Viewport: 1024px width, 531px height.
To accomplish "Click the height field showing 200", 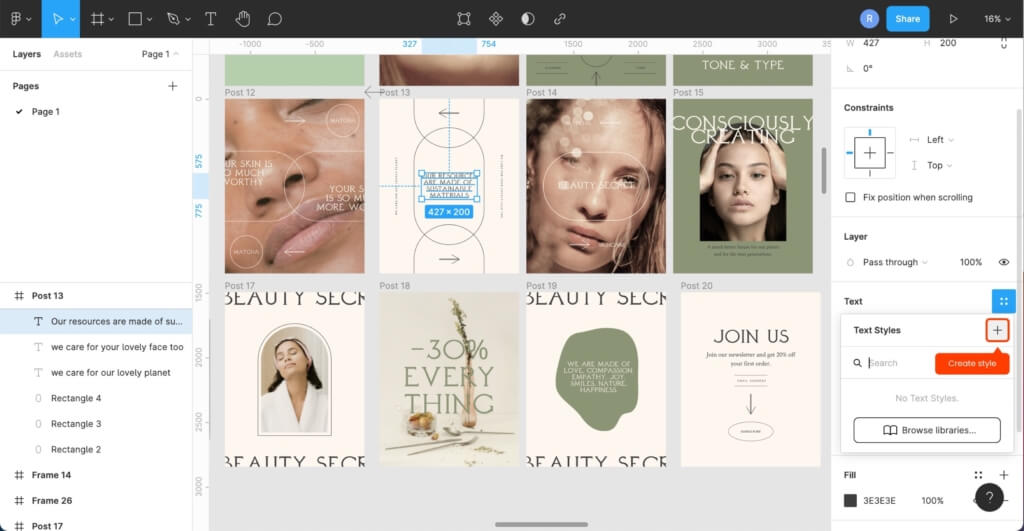I will coord(948,43).
